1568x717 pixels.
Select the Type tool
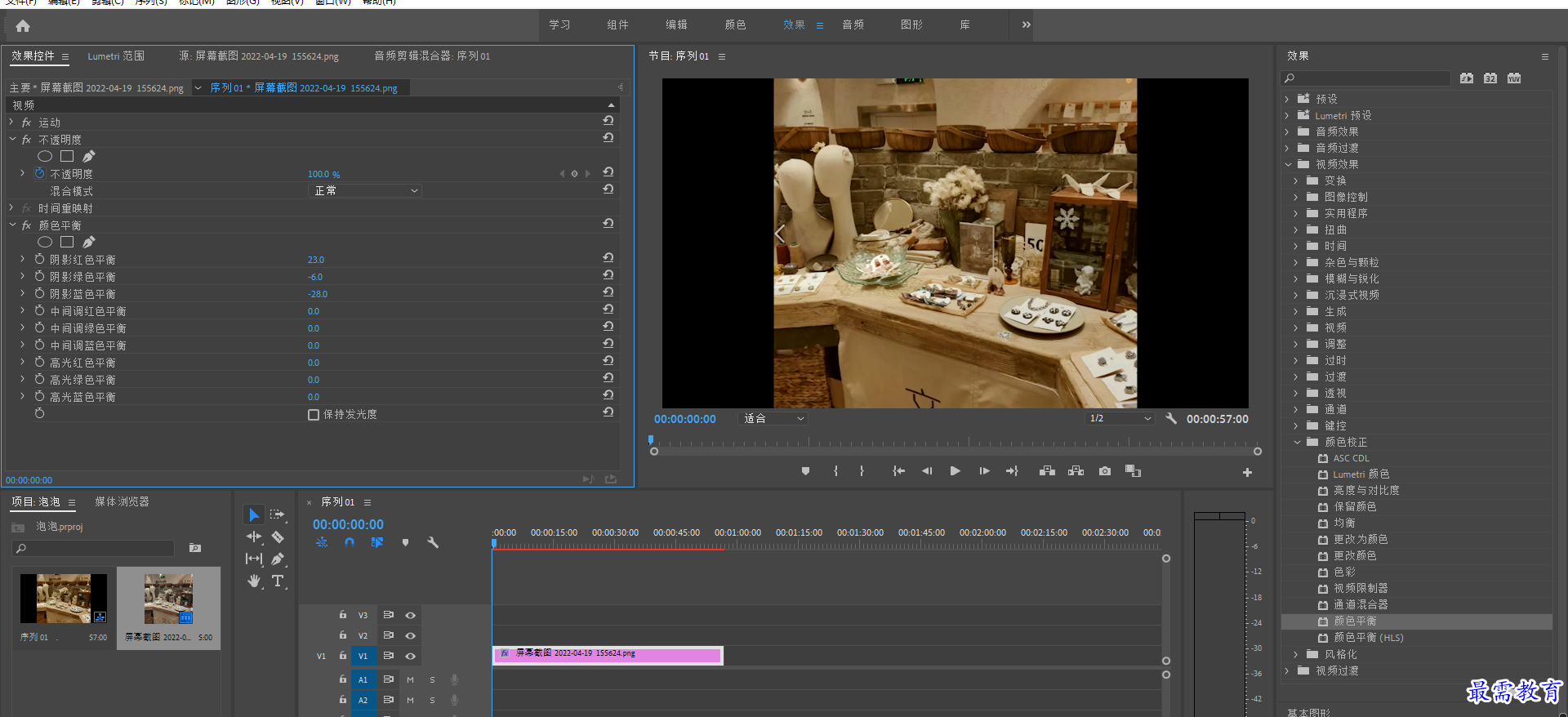point(278,581)
